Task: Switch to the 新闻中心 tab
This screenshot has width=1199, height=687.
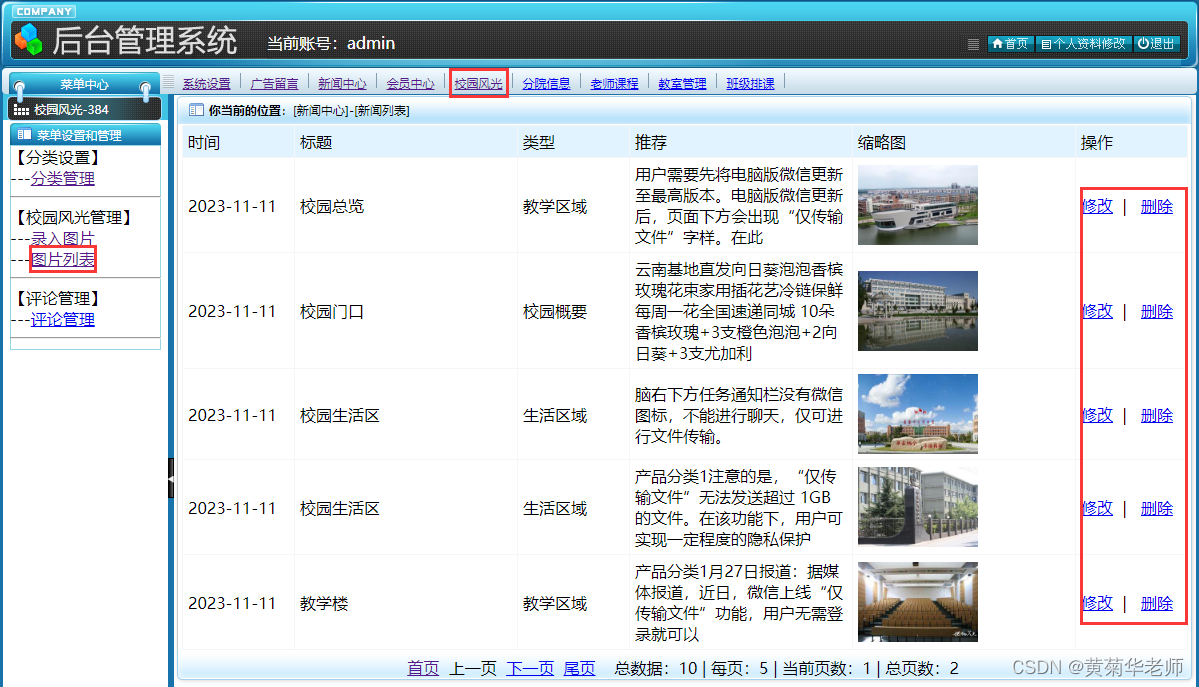Action: coord(342,83)
